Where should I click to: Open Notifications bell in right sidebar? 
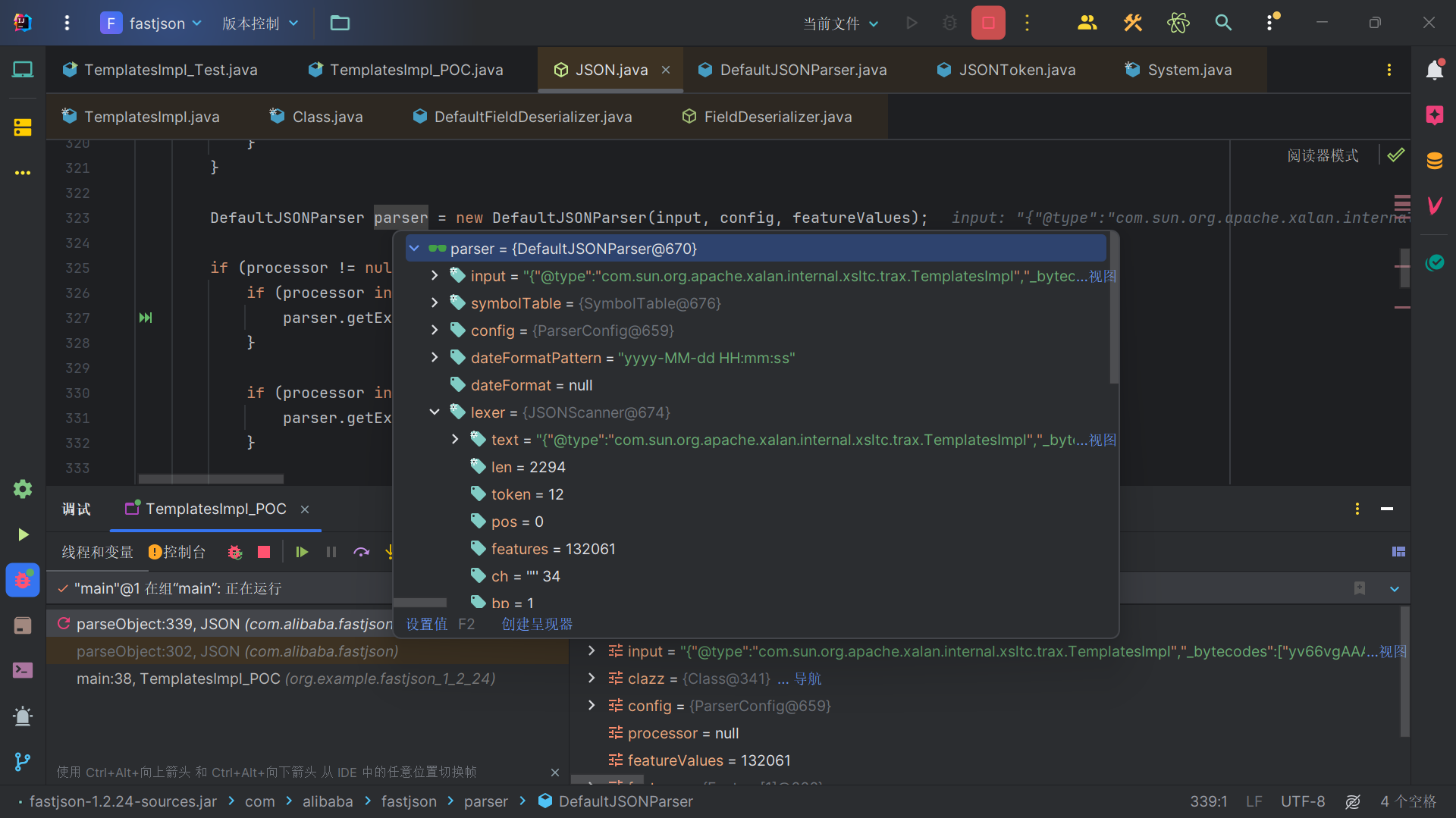[1434, 70]
